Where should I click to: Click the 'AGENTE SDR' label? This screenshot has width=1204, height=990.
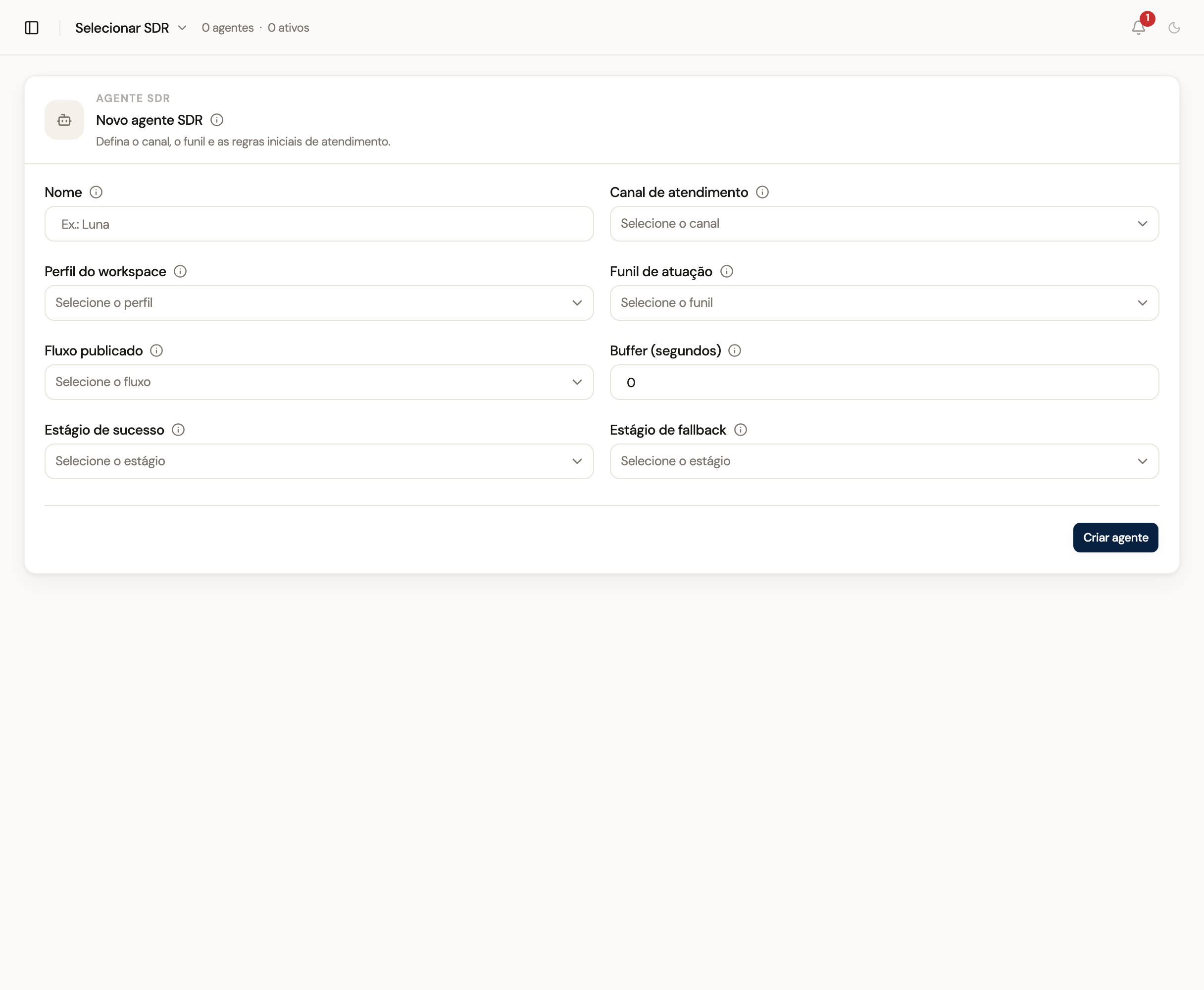point(133,98)
